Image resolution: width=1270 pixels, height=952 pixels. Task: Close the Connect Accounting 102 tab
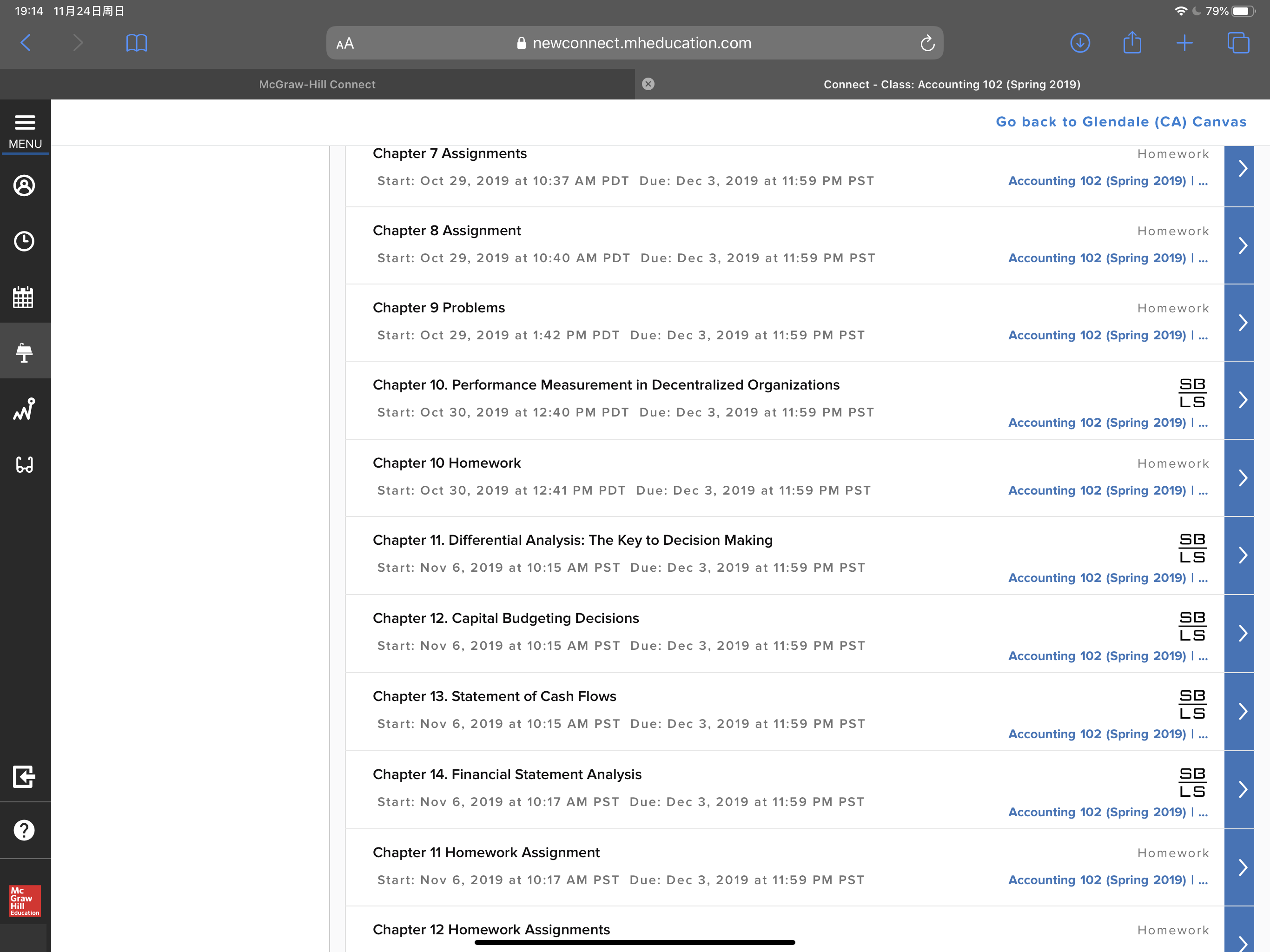pyautogui.click(x=648, y=84)
